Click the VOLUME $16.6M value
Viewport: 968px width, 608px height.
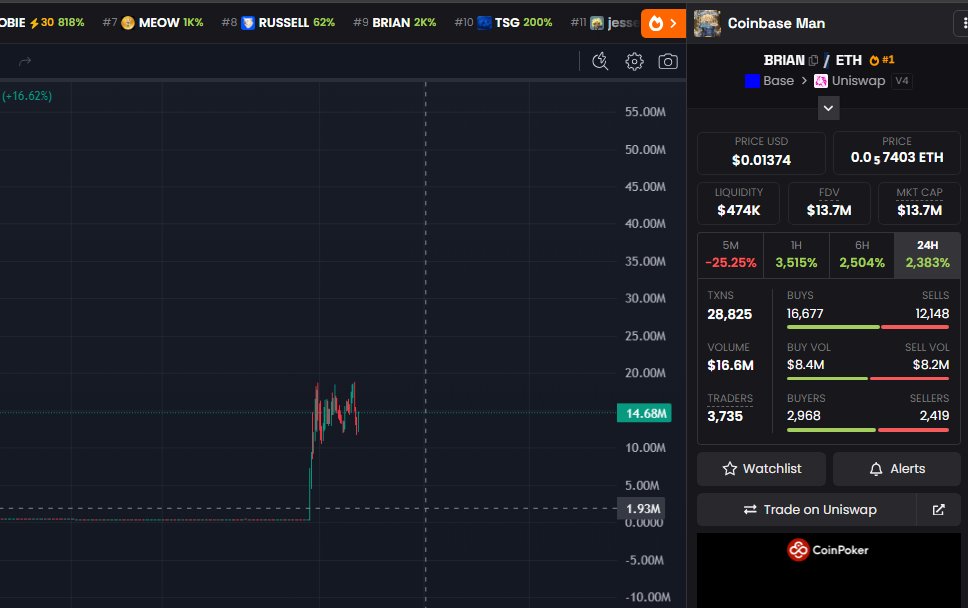(730, 365)
